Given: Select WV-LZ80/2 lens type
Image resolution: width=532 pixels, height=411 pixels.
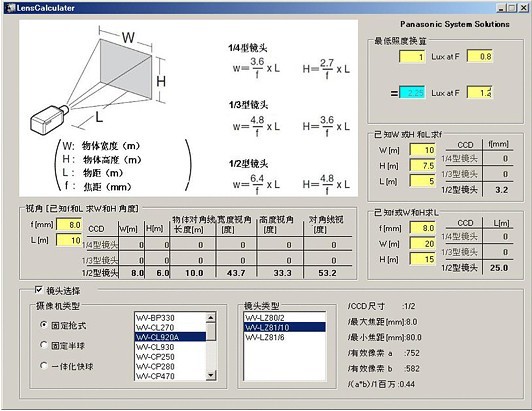Looking at the screenshot, I should [x=285, y=318].
